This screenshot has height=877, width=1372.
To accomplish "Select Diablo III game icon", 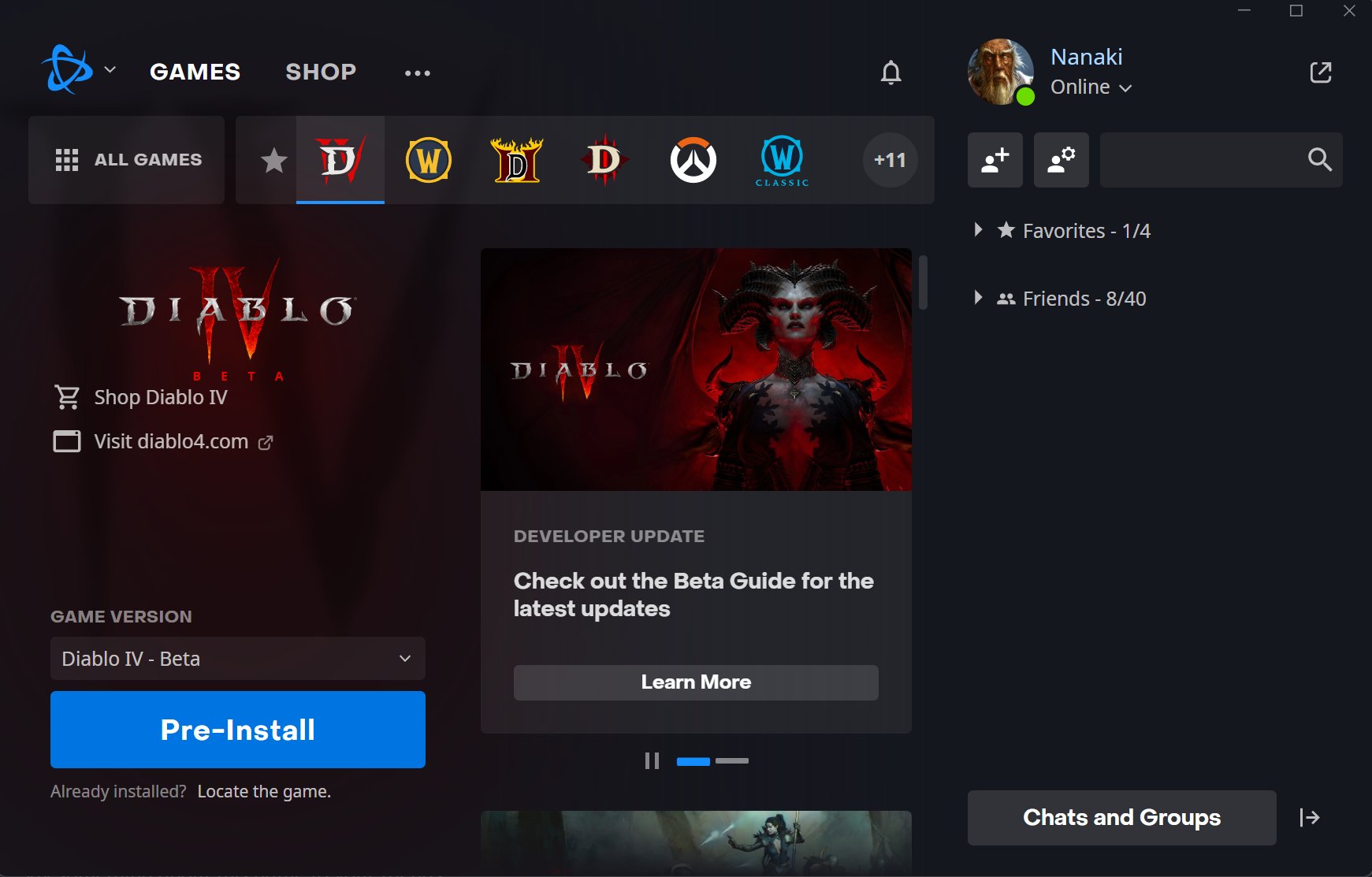I will pyautogui.click(x=604, y=160).
